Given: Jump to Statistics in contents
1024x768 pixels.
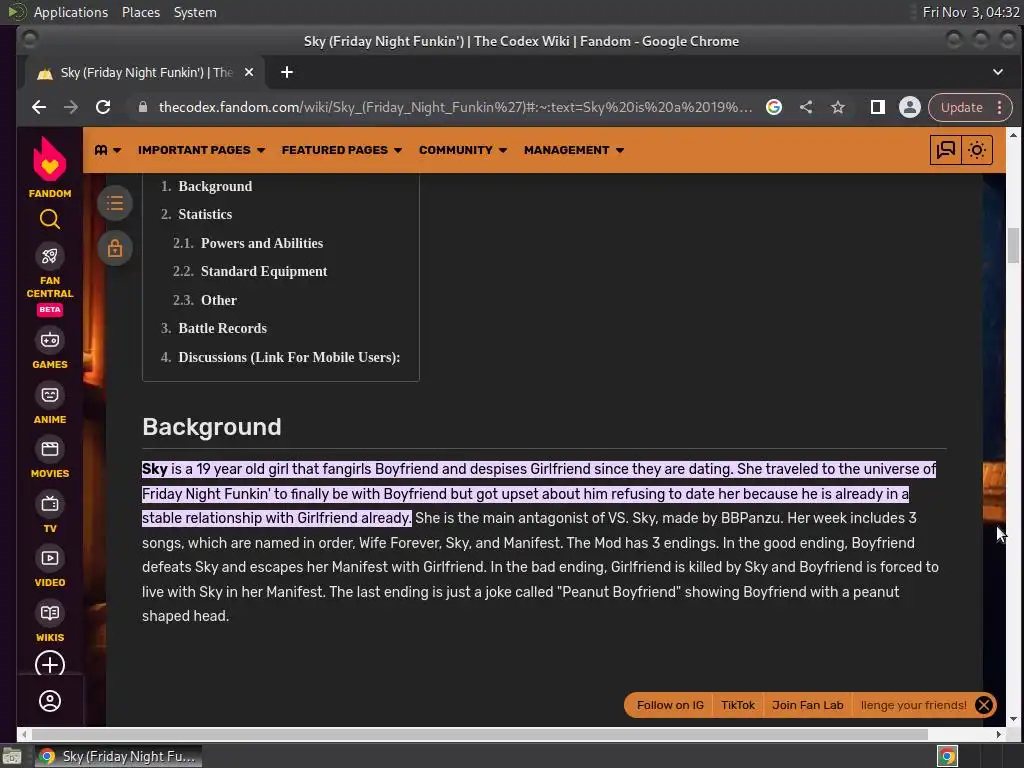Looking at the screenshot, I should 205,214.
